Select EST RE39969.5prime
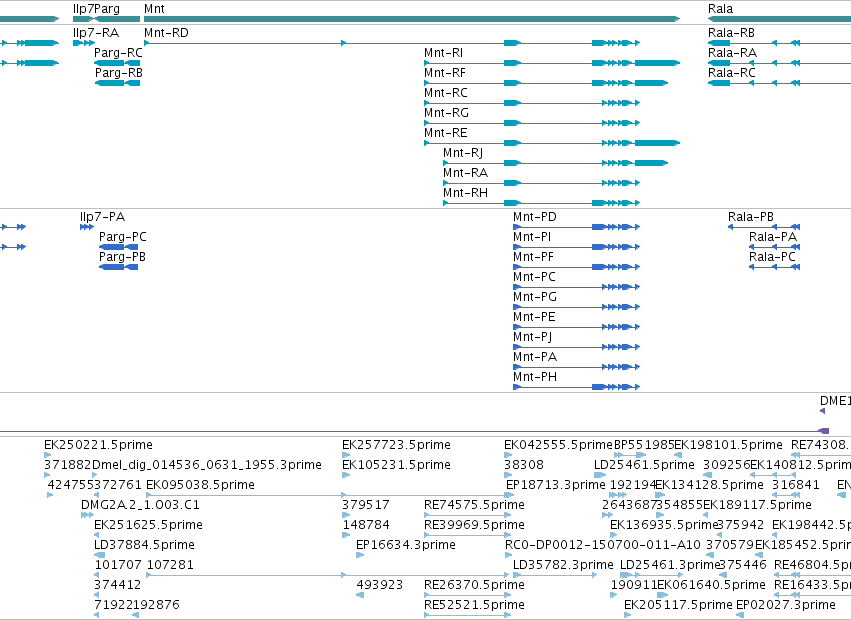 click(474, 525)
